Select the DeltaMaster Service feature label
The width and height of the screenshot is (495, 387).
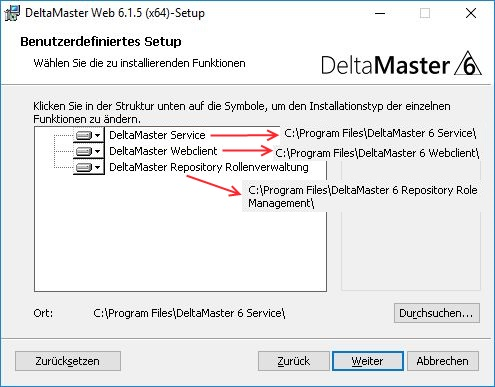pos(157,135)
